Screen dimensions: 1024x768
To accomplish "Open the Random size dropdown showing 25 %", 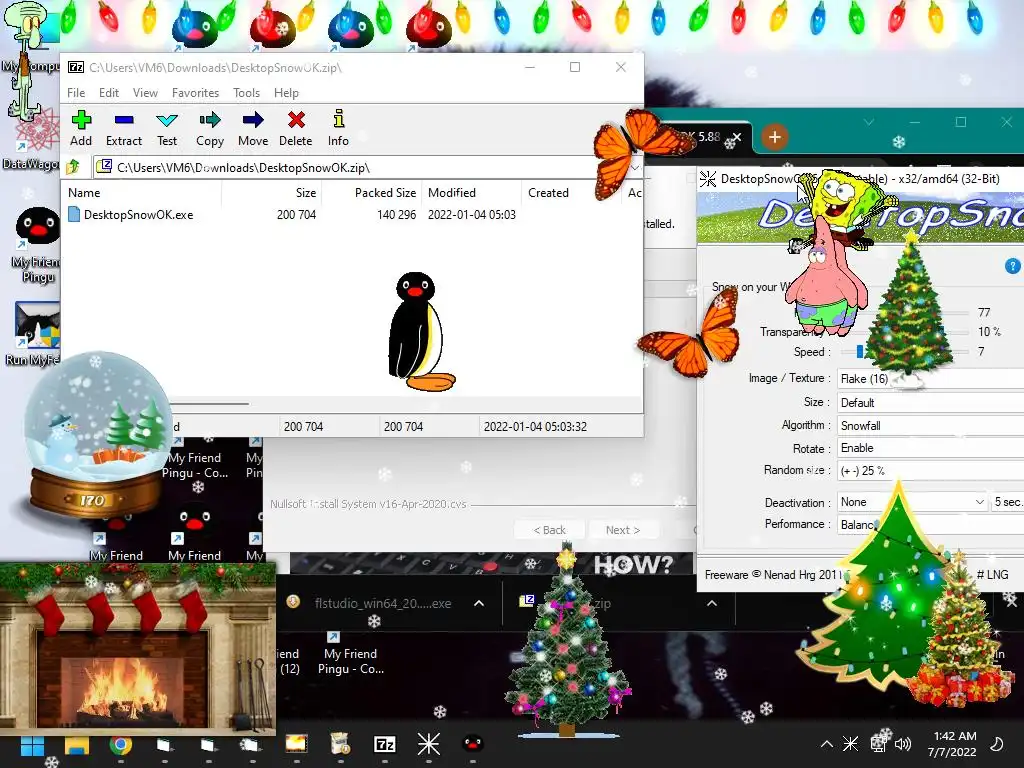I will click(931, 470).
